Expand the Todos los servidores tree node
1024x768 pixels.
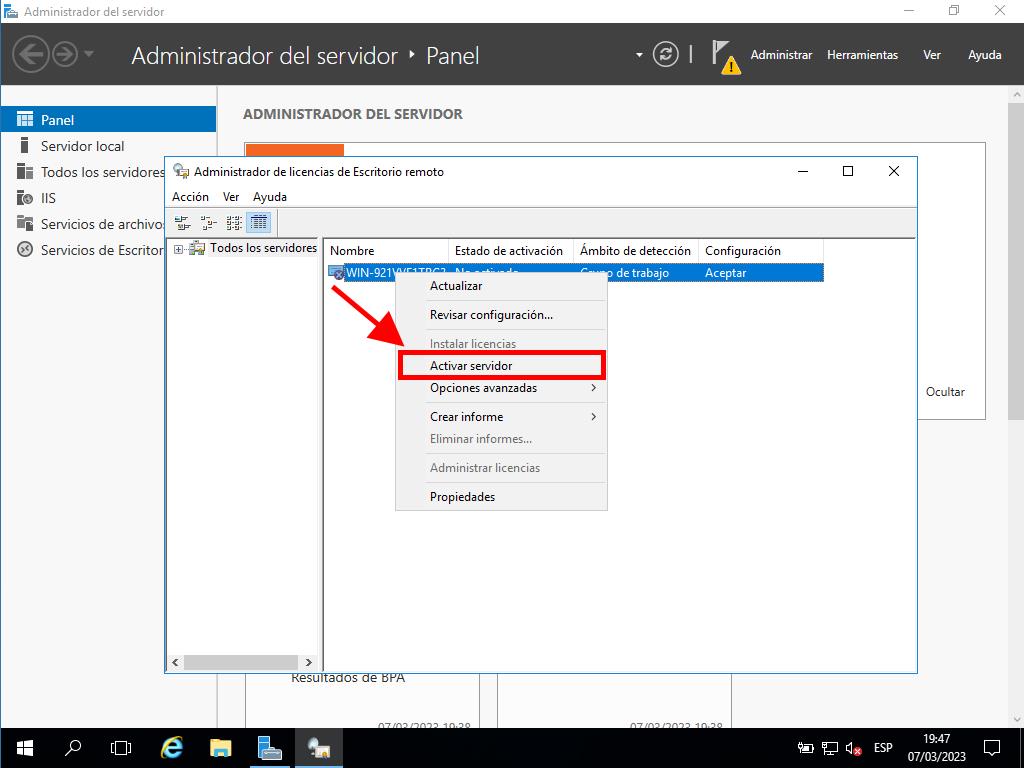point(178,249)
